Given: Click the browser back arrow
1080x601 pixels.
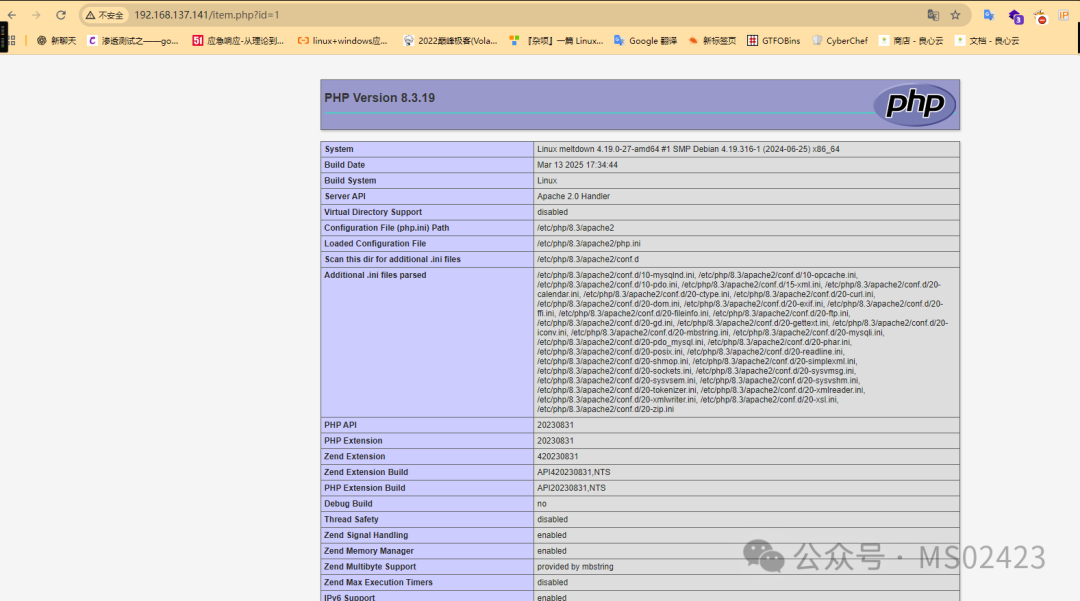Looking at the screenshot, I should pos(12,15).
